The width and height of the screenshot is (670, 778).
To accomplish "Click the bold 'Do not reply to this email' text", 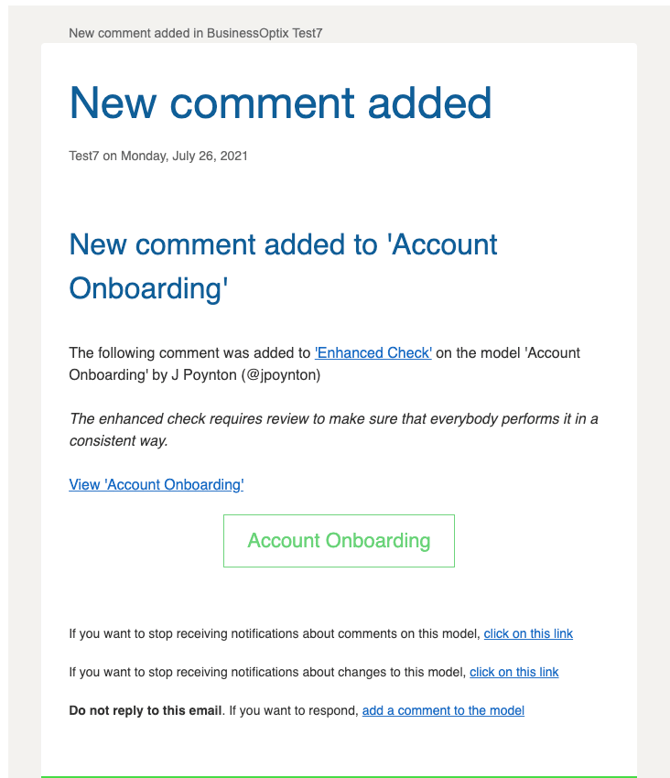I will [x=145, y=711].
